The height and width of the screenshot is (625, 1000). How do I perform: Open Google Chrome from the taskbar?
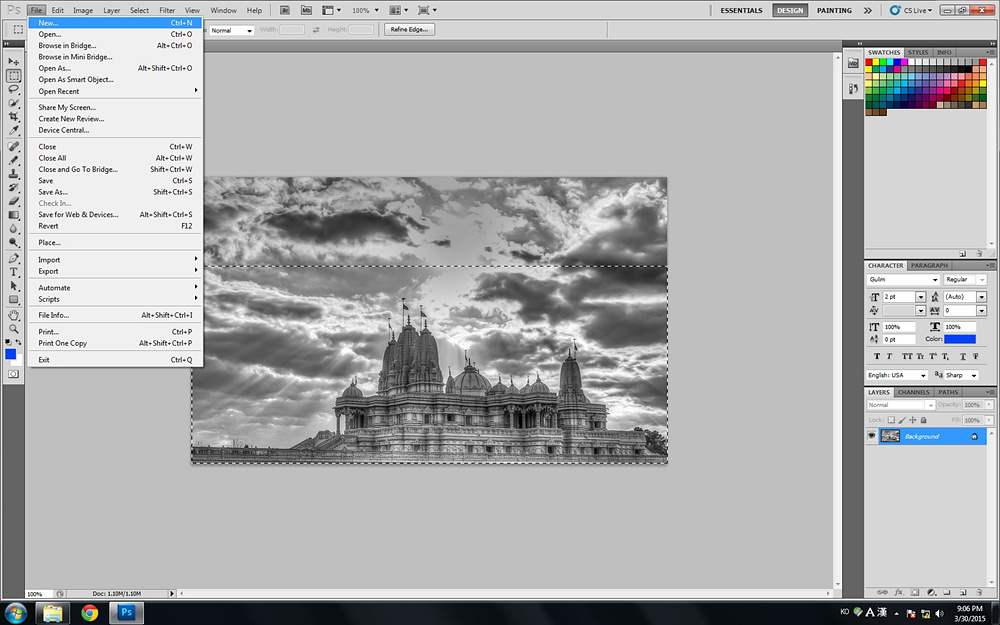pyautogui.click(x=90, y=612)
